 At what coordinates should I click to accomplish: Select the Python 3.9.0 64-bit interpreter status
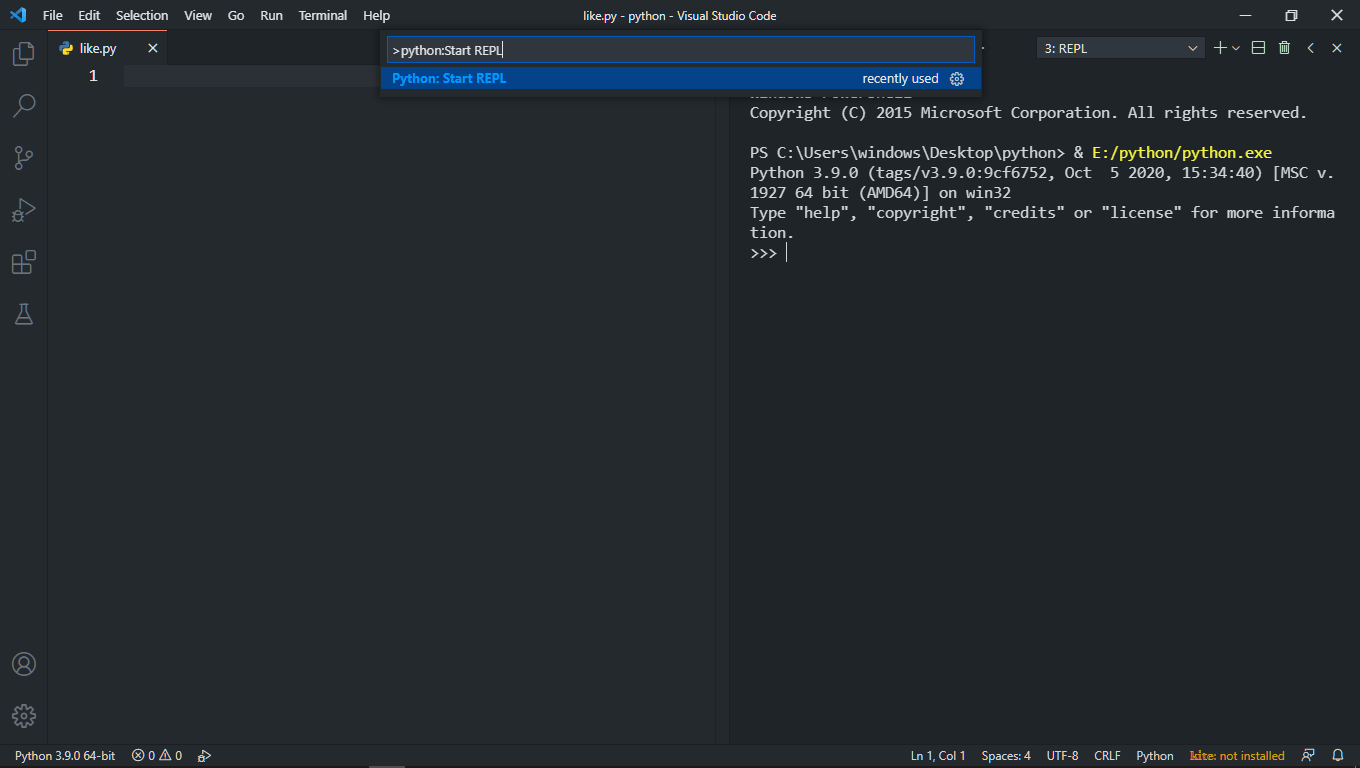tap(65, 756)
